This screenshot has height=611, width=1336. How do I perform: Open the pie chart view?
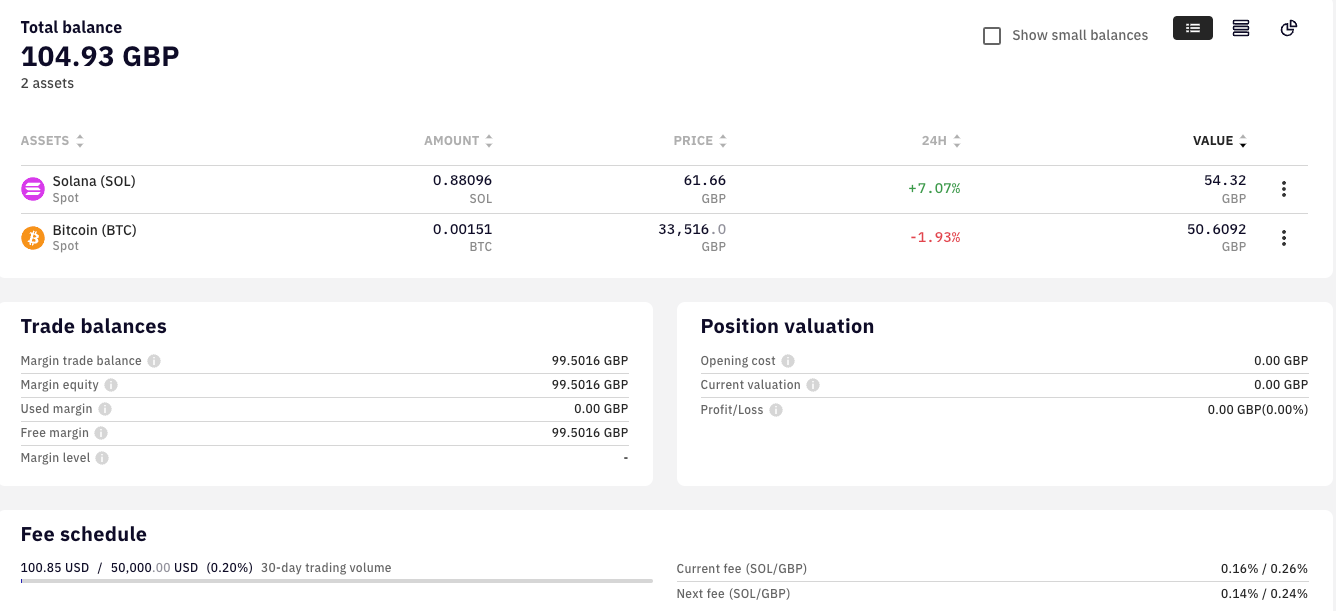tap(1289, 29)
